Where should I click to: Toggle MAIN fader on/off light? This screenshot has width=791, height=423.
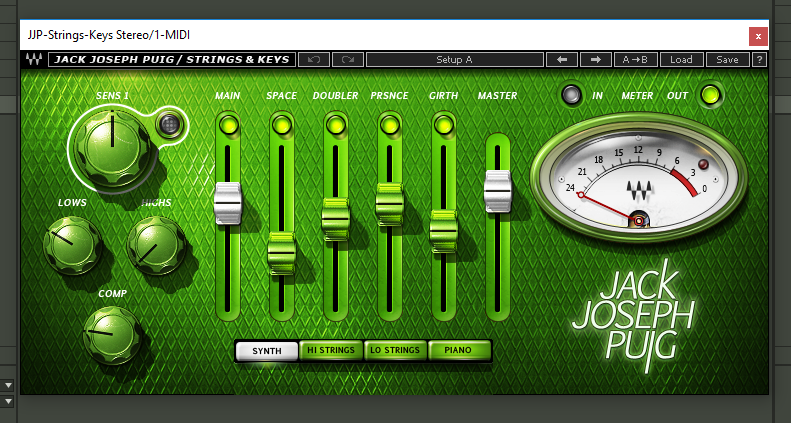pos(228,125)
